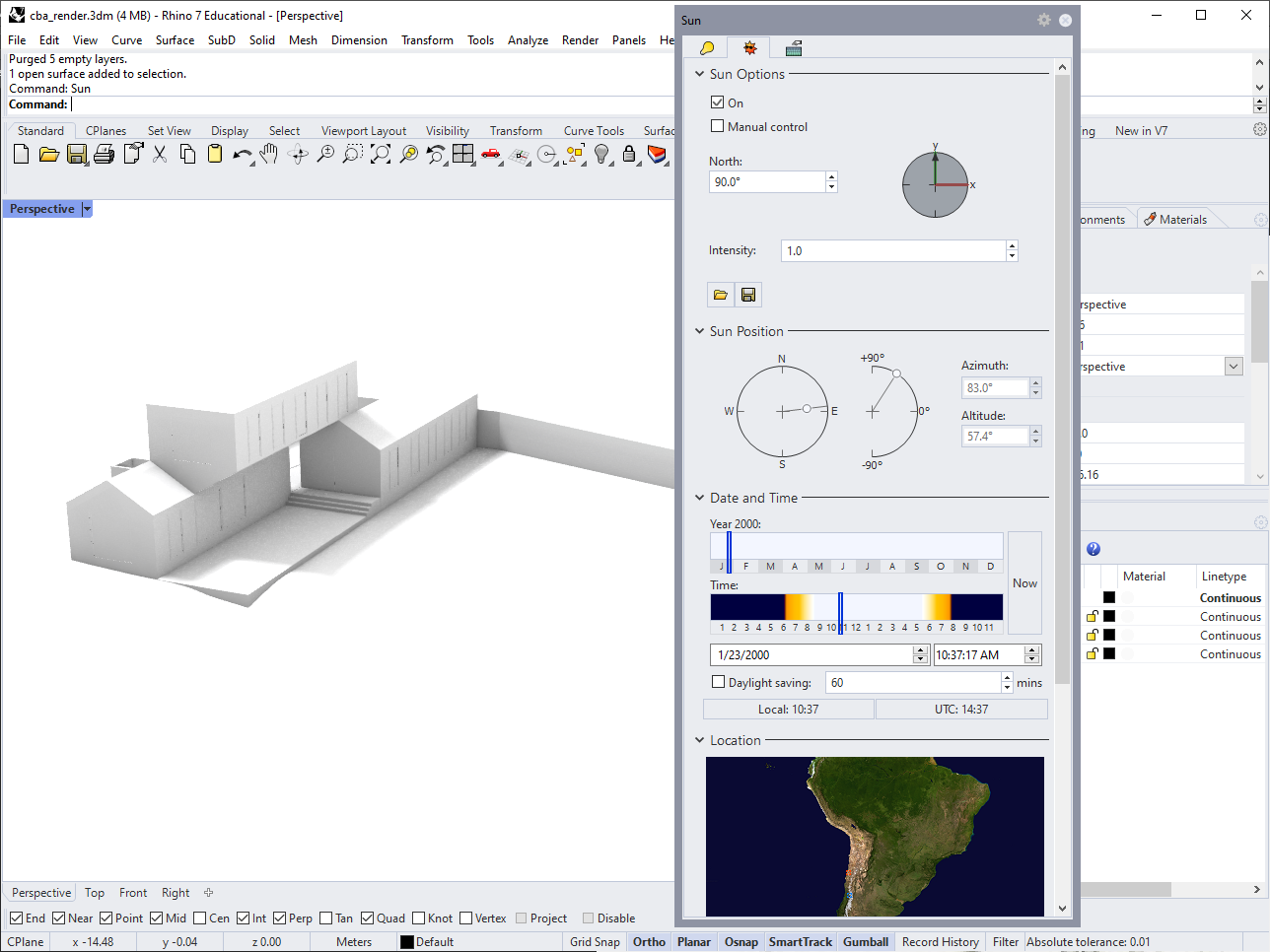Click the Print icon in toolbar
This screenshot has width=1270, height=952.
click(x=104, y=154)
